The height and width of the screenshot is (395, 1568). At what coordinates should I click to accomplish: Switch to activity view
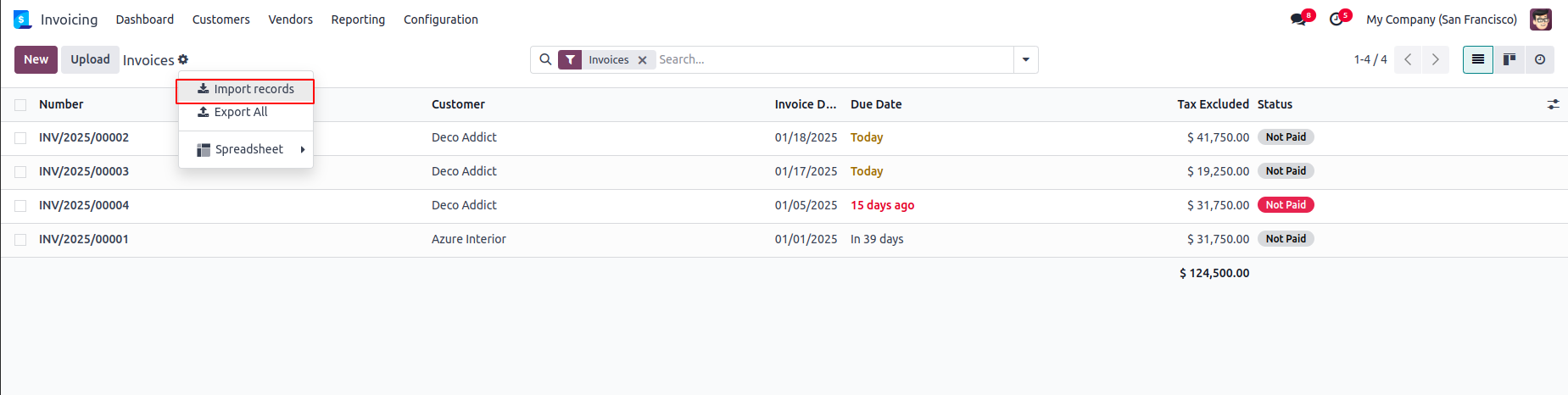(1539, 59)
